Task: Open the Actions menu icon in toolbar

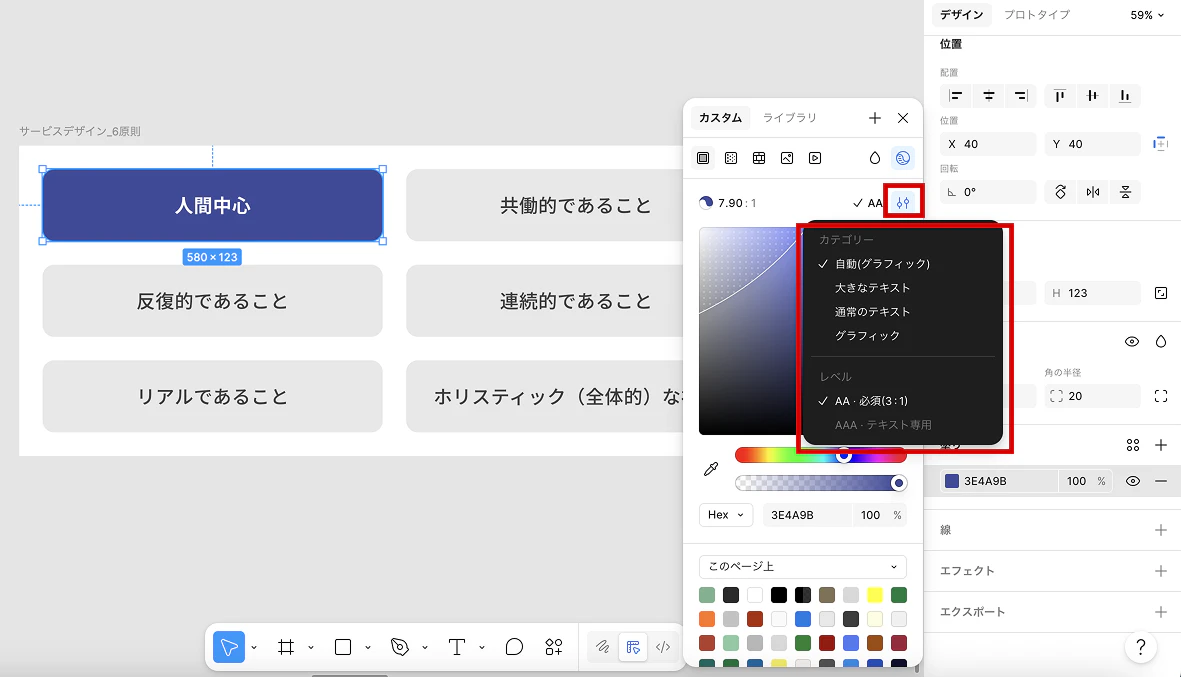Action: pos(554,647)
